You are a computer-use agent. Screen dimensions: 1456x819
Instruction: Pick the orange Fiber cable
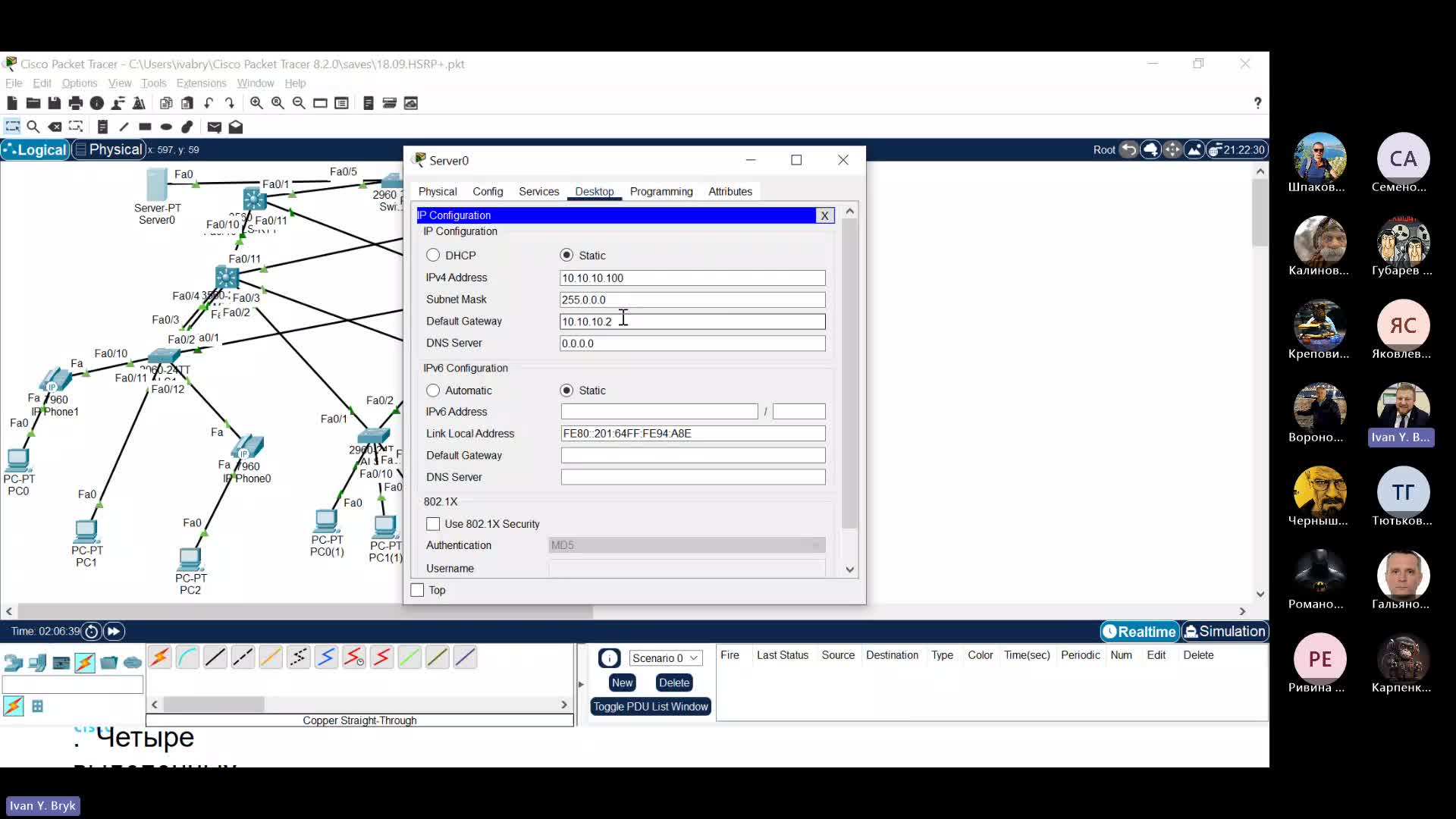click(271, 657)
